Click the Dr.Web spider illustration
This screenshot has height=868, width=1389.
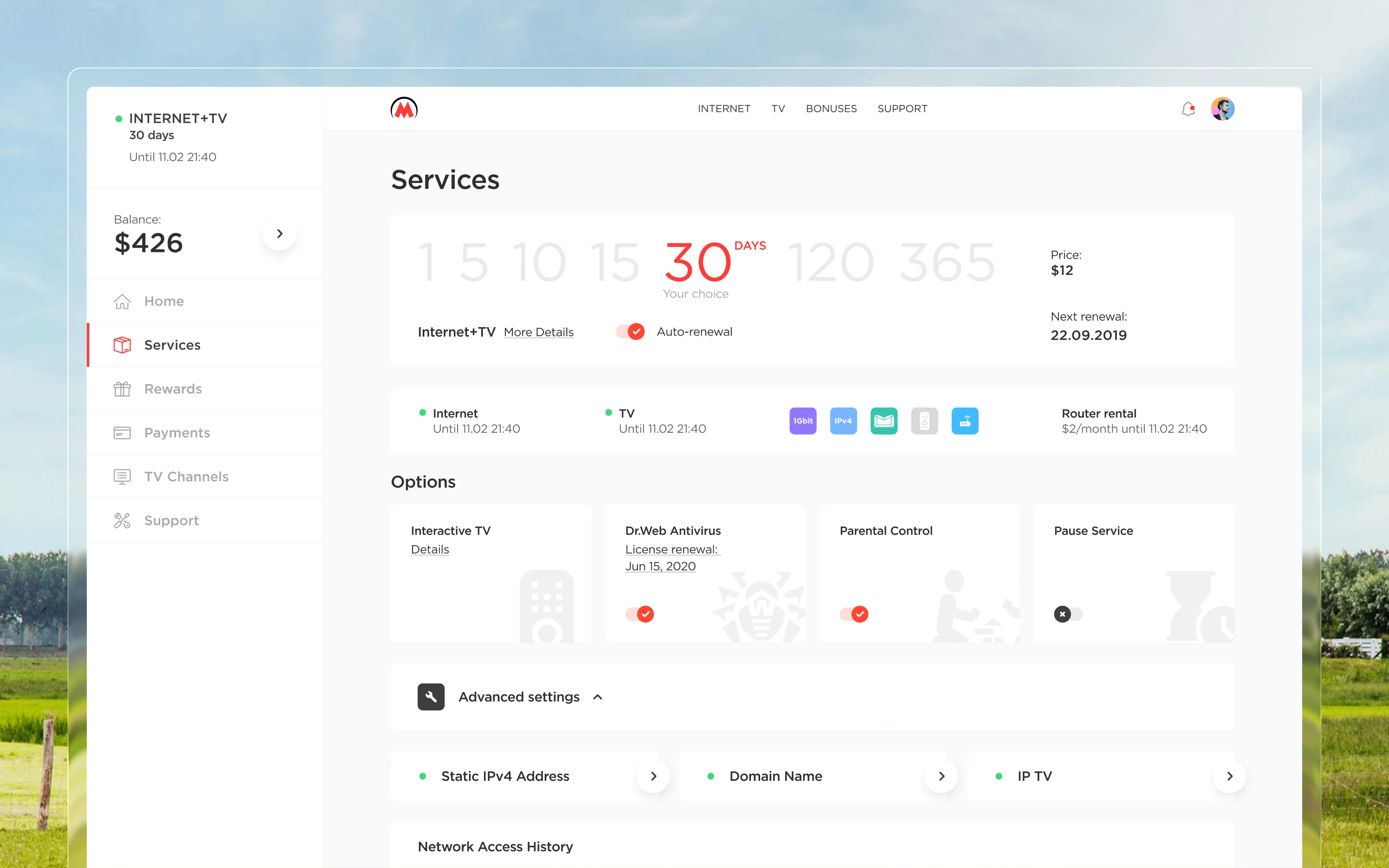759,607
